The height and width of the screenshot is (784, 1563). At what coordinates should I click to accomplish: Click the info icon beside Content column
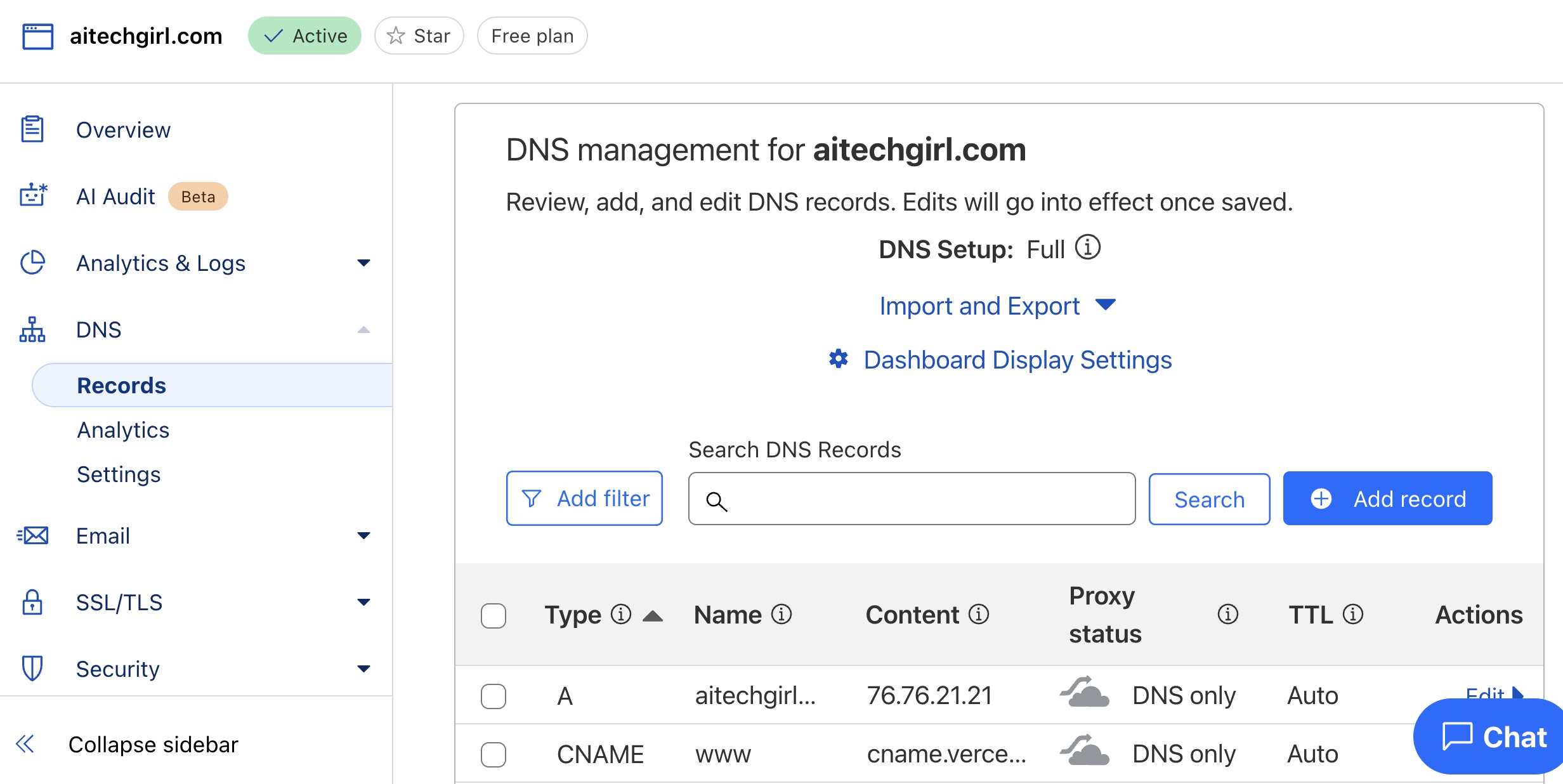point(979,614)
